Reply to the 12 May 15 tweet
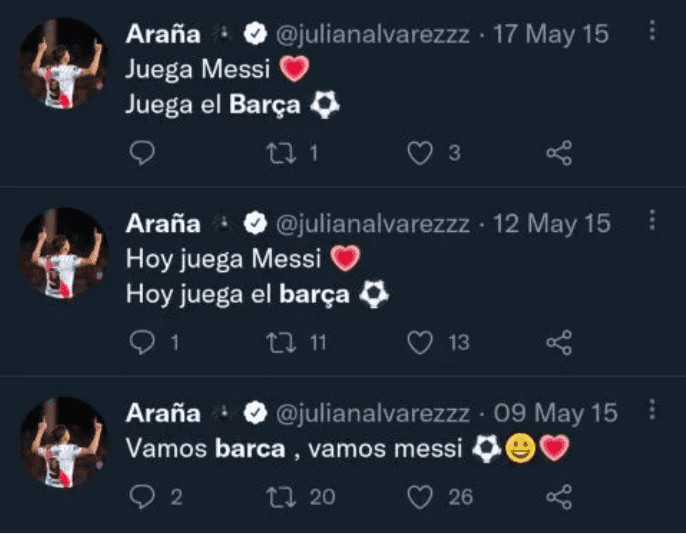Image resolution: width=686 pixels, height=534 pixels. 144,343
